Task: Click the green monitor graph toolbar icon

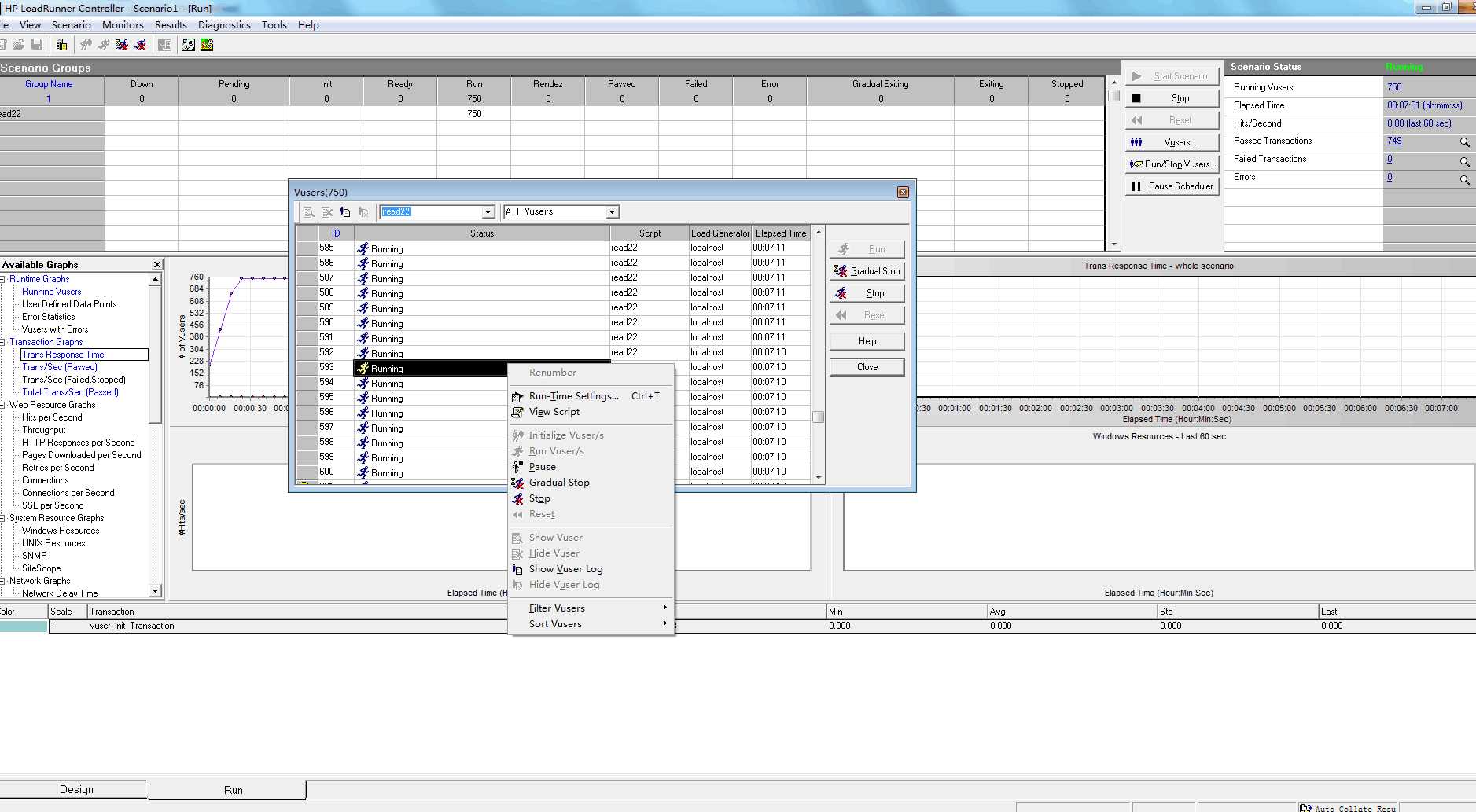Action: (x=207, y=45)
